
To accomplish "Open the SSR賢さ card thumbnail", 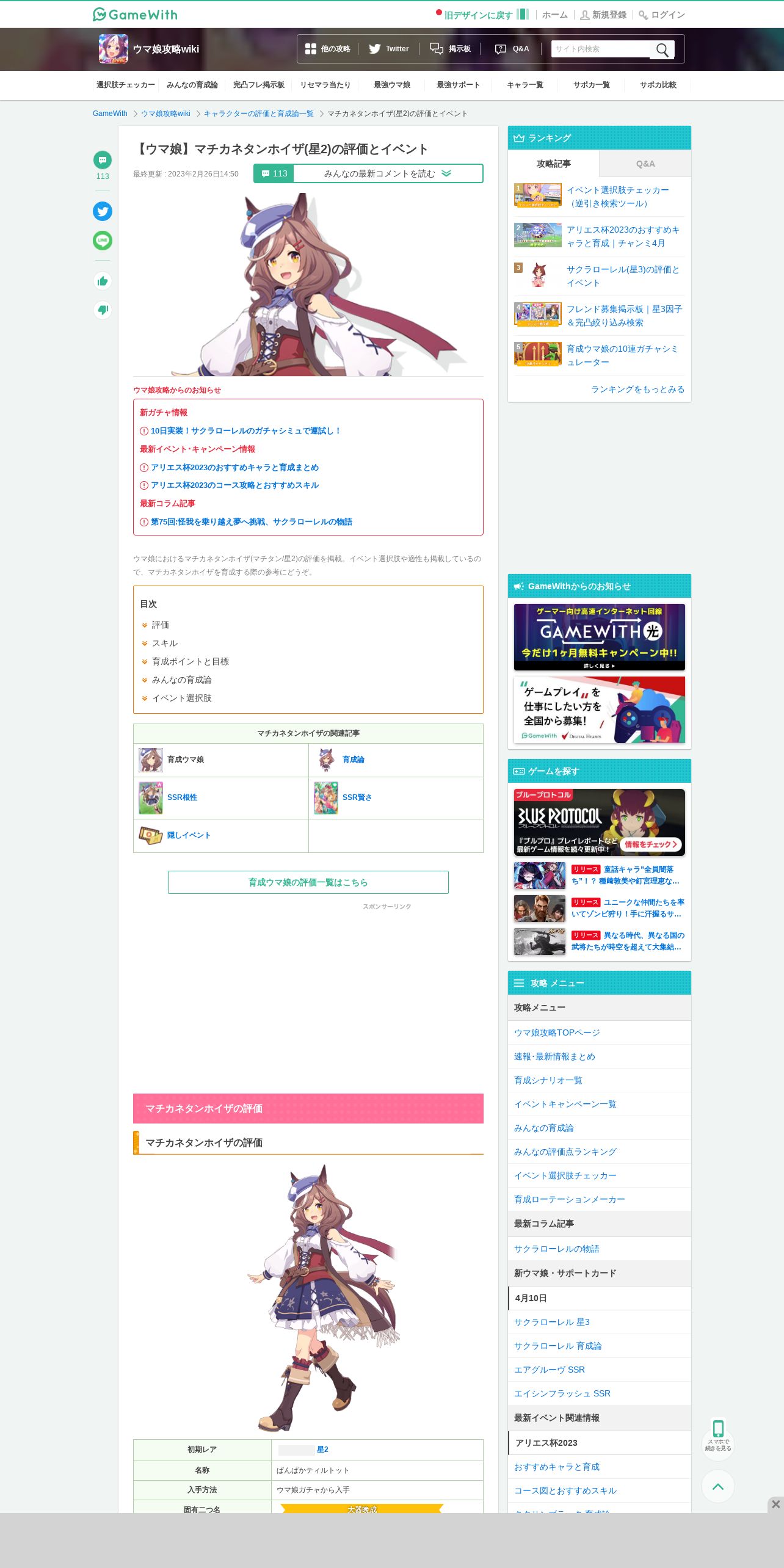I will coord(326,797).
